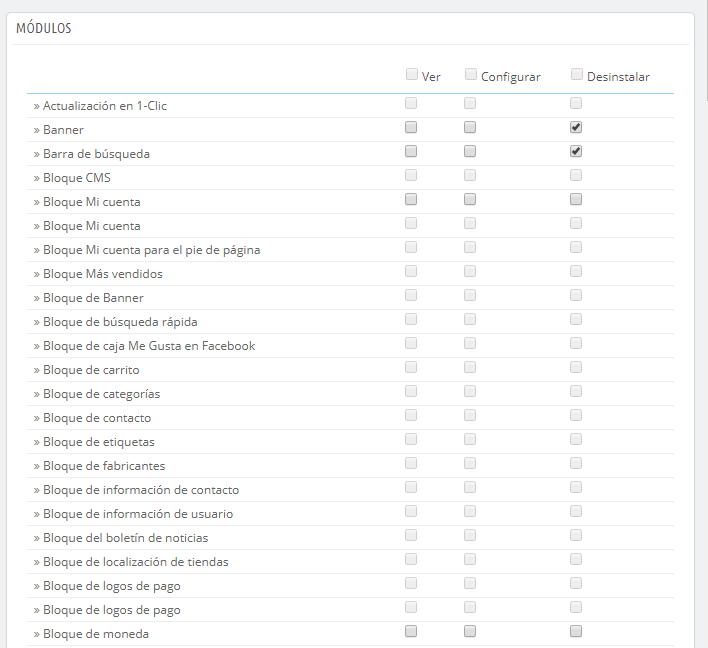The image size is (708, 648).
Task: Click Bloque de localización de tiendas
Action: tap(135, 562)
